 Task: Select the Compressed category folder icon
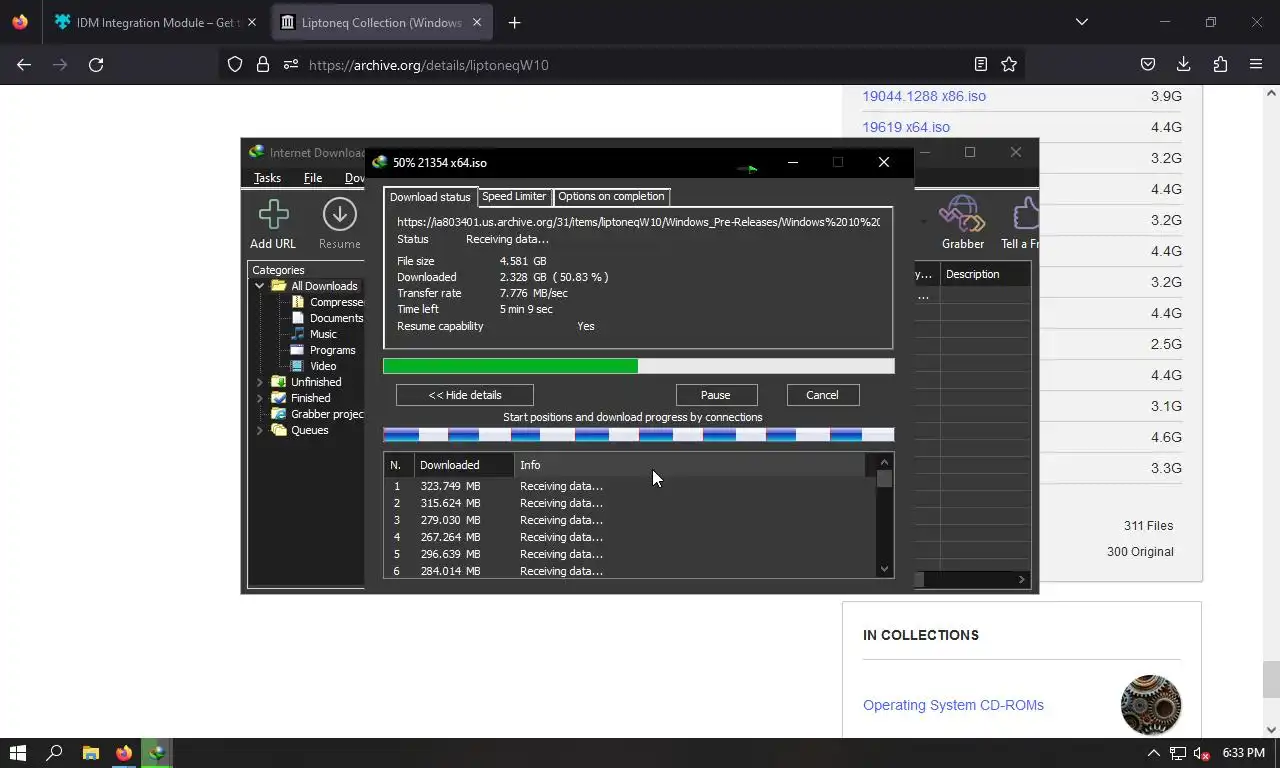297,302
